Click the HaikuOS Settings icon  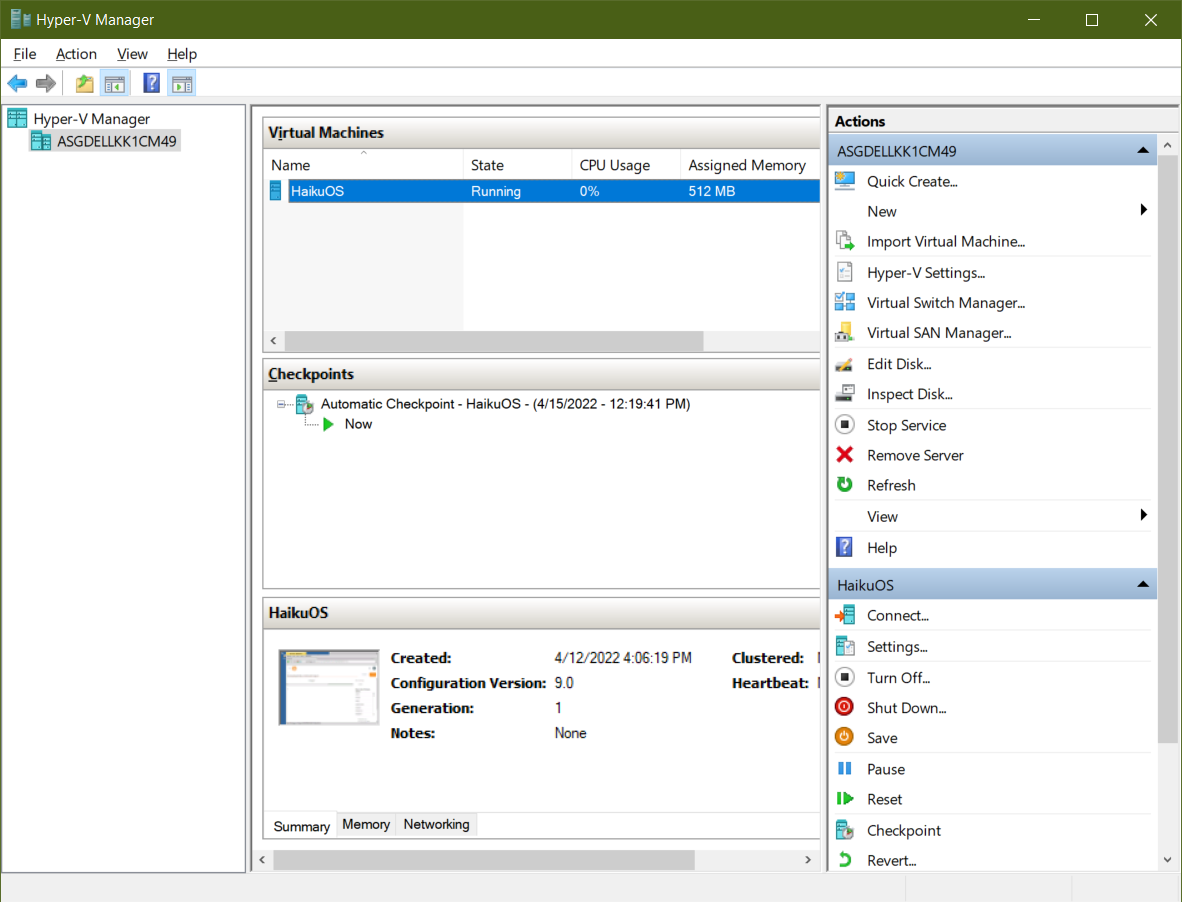(x=845, y=646)
